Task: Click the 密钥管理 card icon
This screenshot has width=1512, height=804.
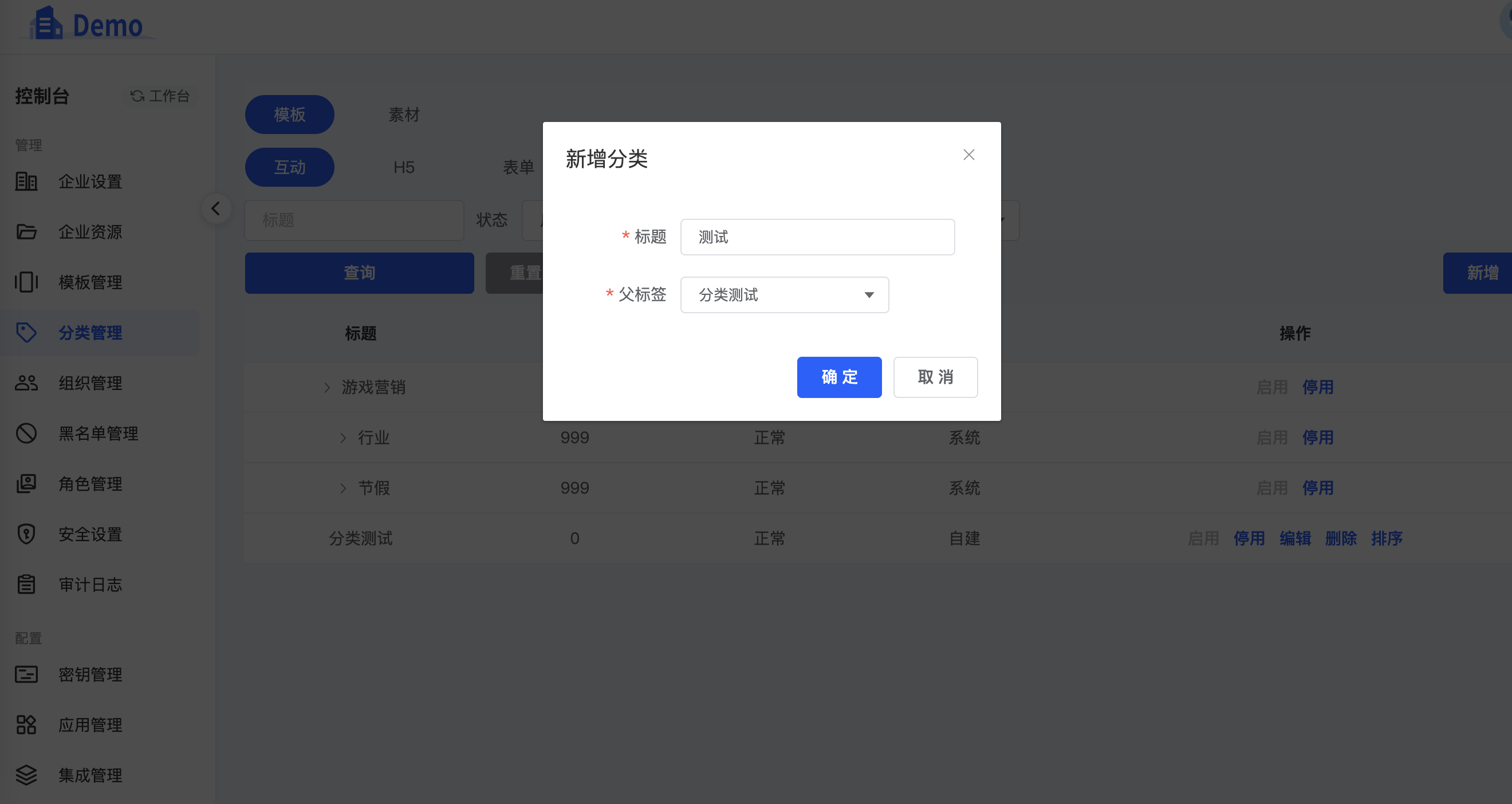Action: (26, 675)
